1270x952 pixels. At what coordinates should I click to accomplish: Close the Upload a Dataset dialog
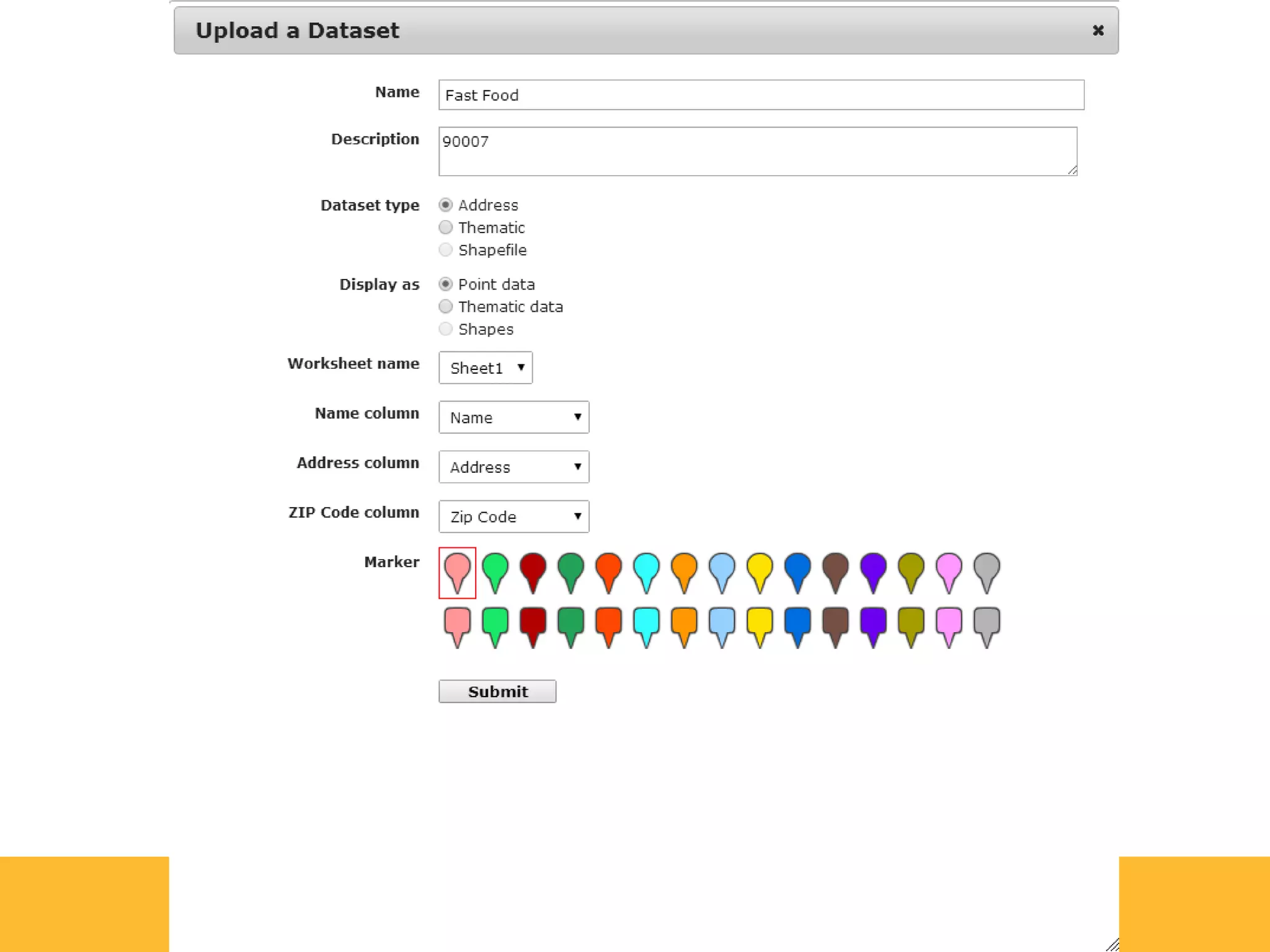point(1098,30)
